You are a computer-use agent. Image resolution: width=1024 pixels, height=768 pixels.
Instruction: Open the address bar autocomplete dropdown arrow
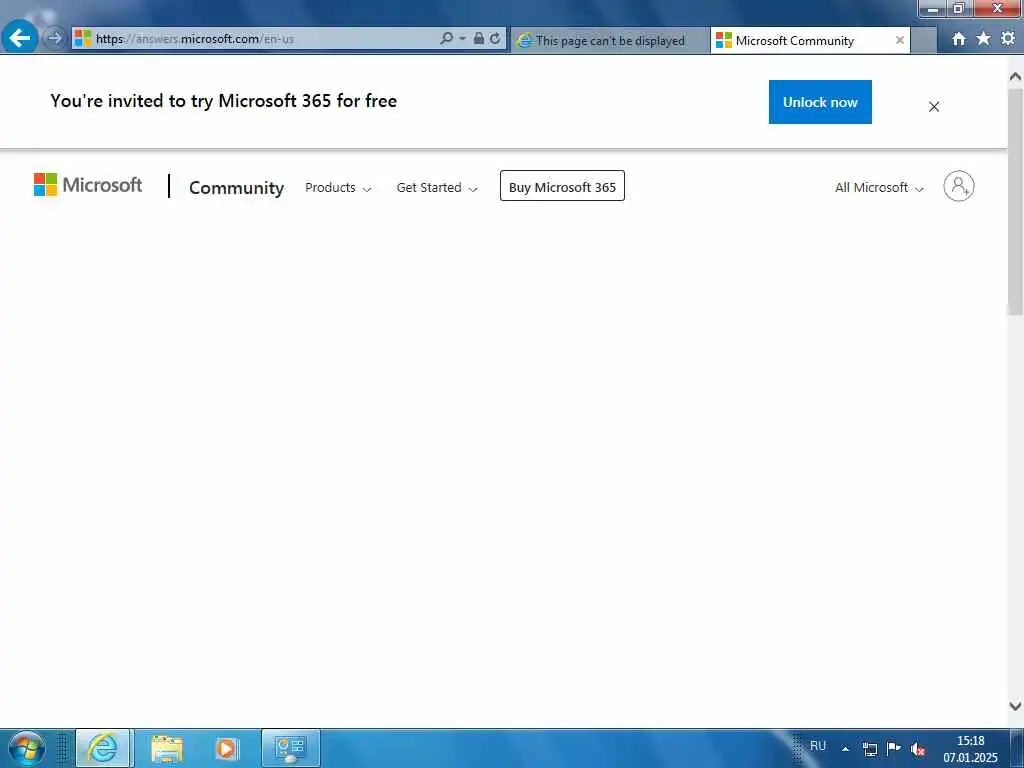[462, 39]
